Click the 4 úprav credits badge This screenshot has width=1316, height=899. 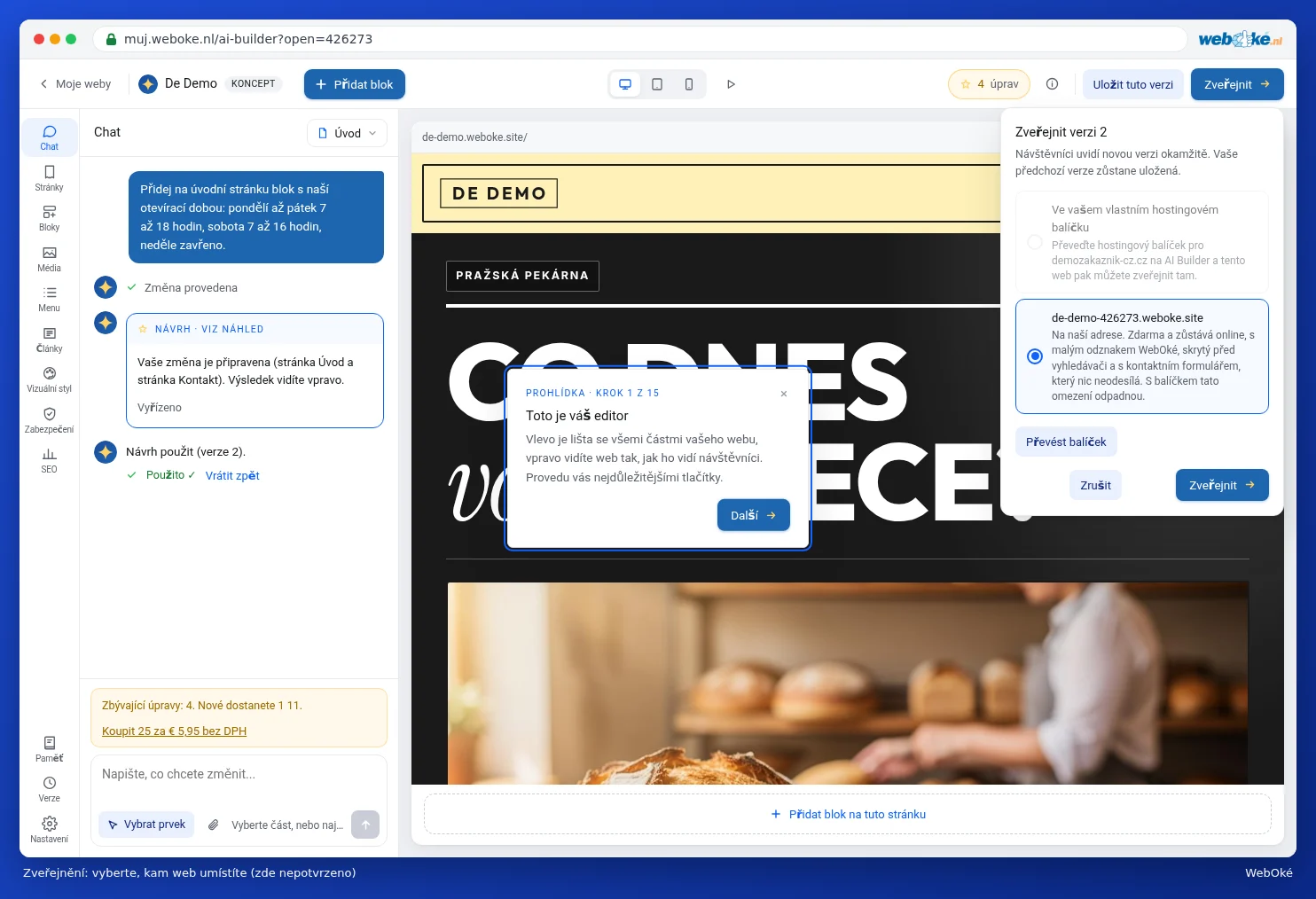coord(989,84)
